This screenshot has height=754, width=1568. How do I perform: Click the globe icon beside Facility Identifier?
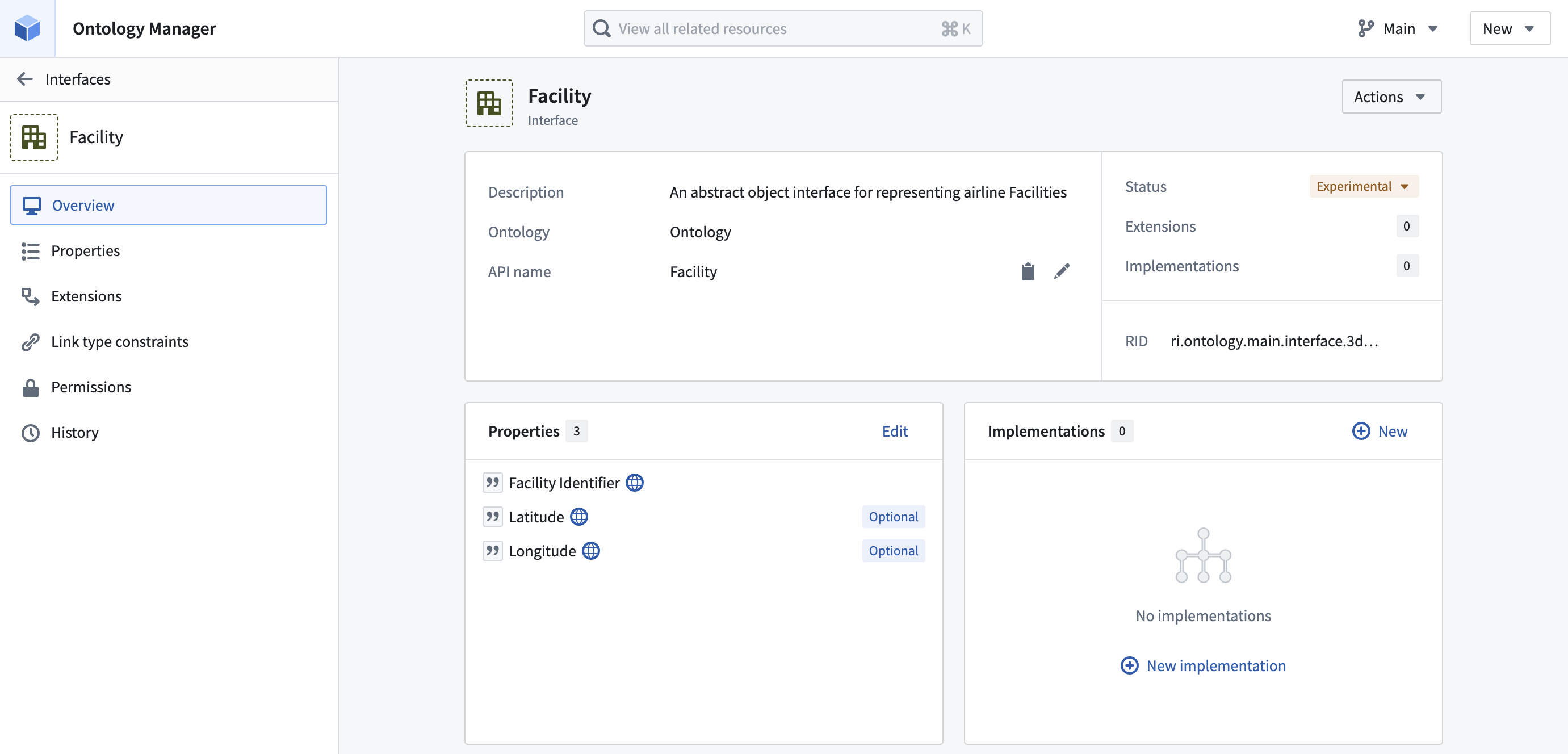click(635, 483)
